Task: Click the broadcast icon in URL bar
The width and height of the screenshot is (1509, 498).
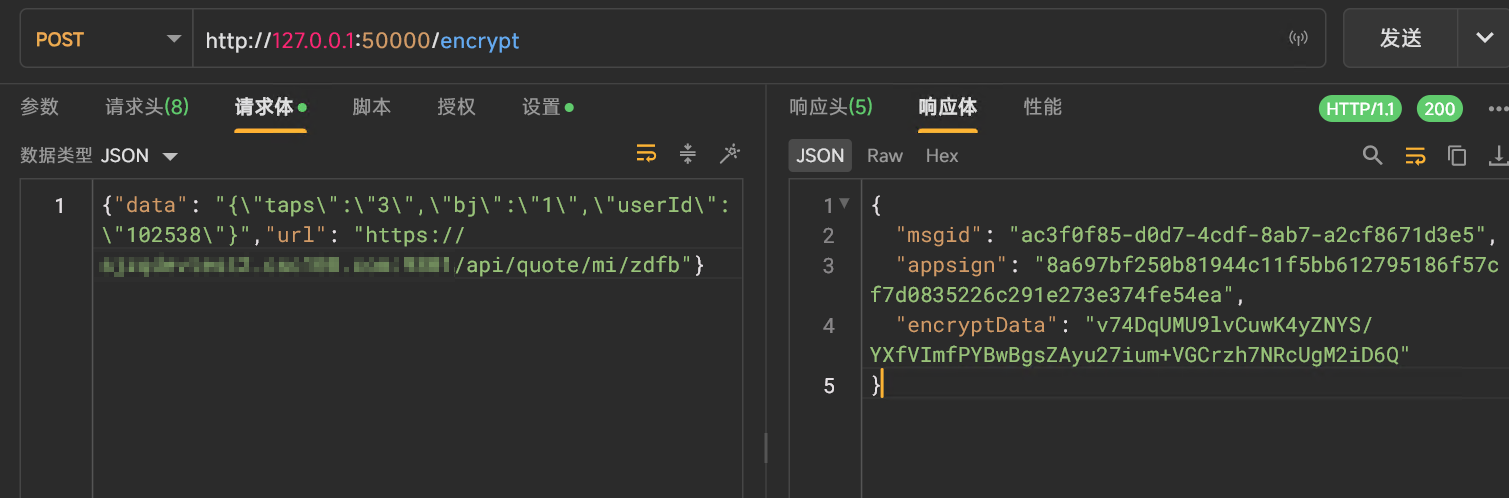Action: [x=1299, y=39]
